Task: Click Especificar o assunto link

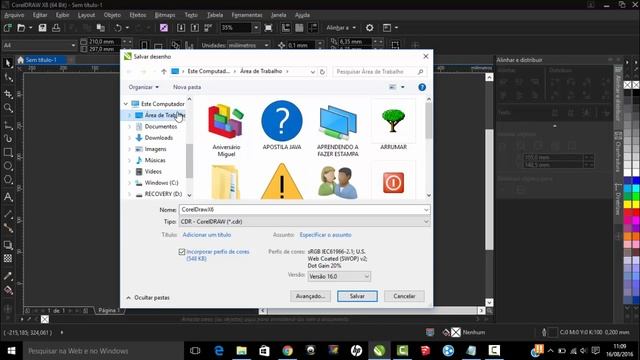Action: (x=325, y=235)
